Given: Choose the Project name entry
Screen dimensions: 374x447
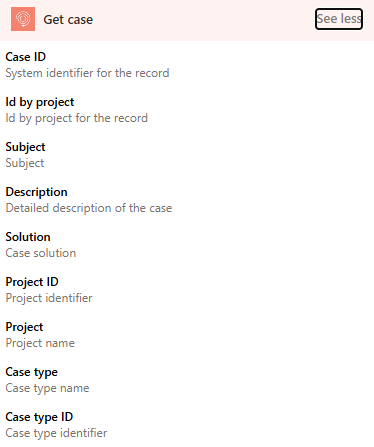Looking at the screenshot, I should pos(187,335).
